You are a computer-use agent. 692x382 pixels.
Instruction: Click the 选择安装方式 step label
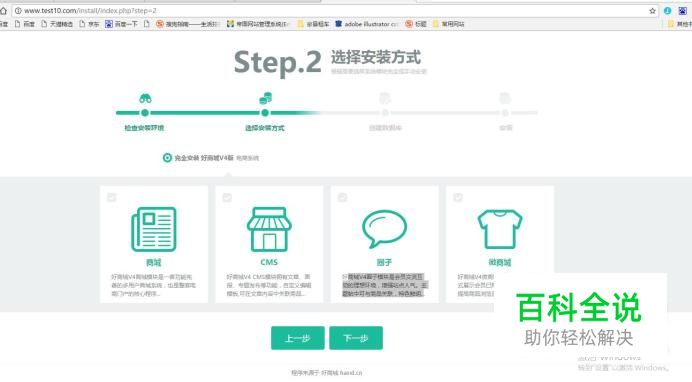coord(265,128)
